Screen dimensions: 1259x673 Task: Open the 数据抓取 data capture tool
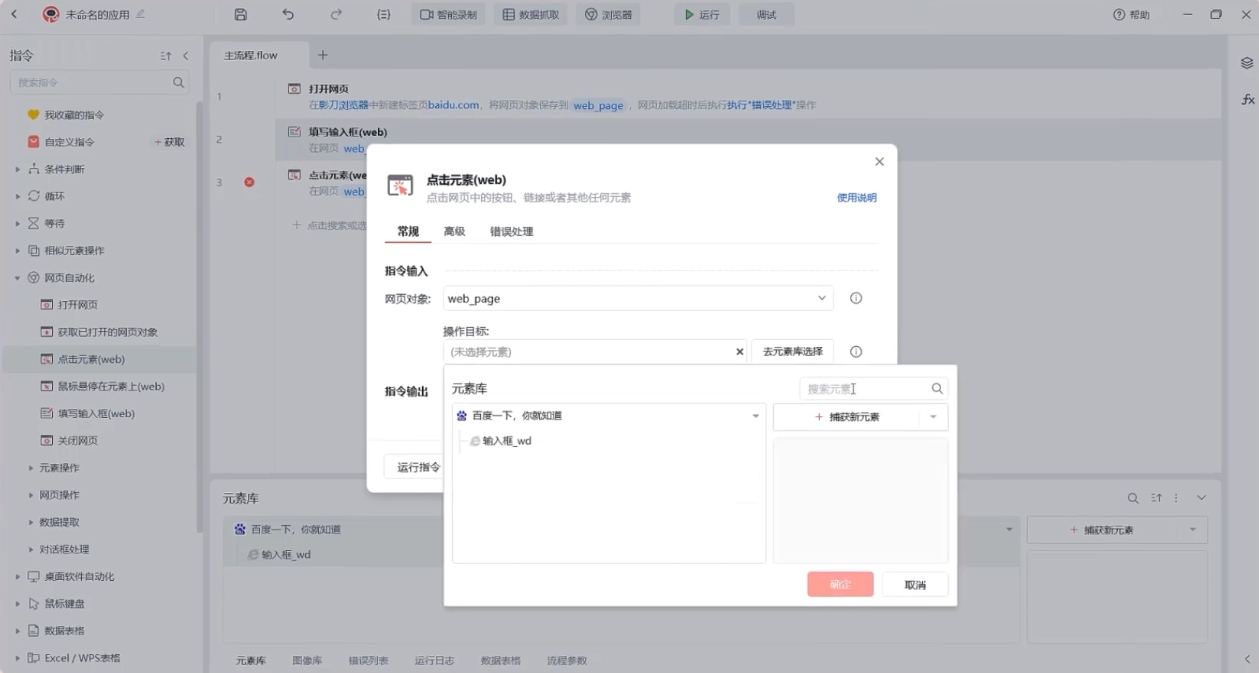[x=531, y=15]
